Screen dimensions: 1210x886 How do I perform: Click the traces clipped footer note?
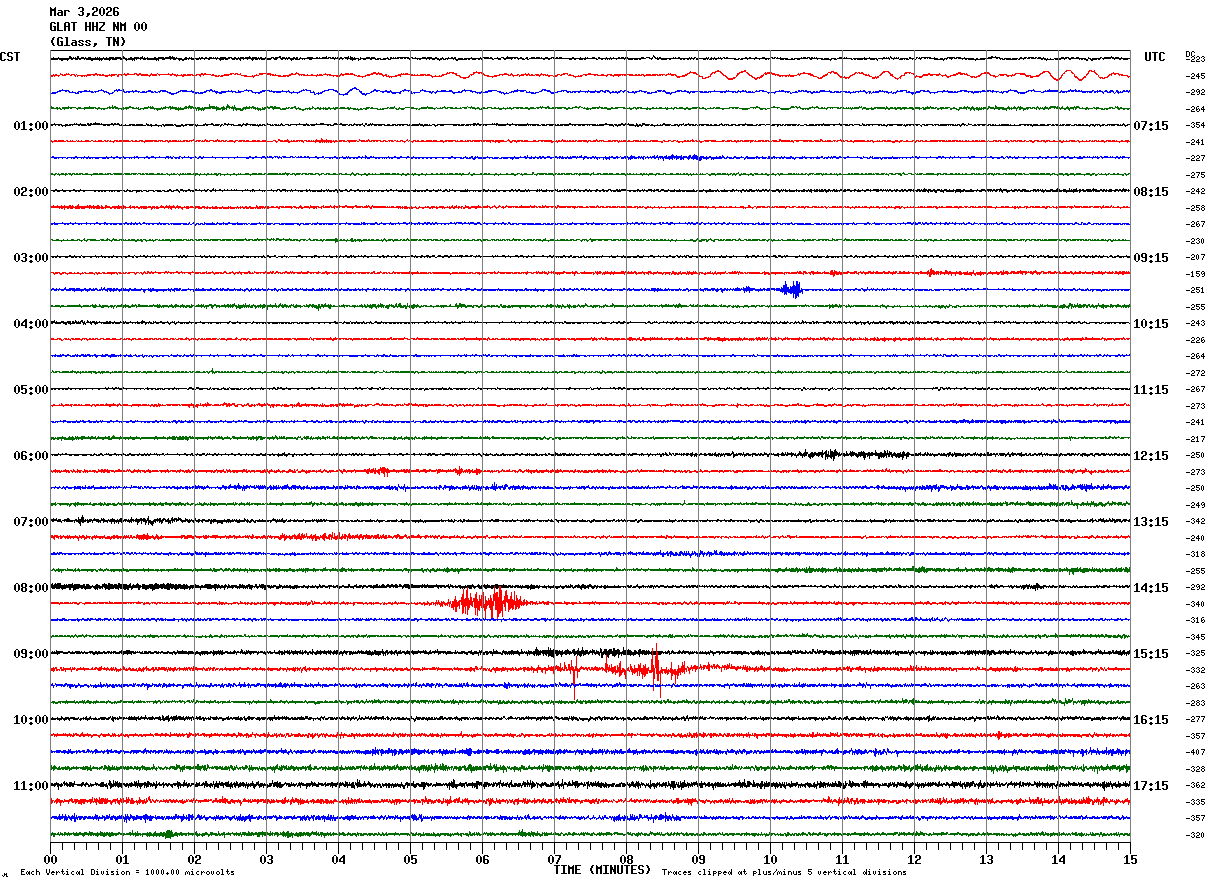[x=784, y=872]
